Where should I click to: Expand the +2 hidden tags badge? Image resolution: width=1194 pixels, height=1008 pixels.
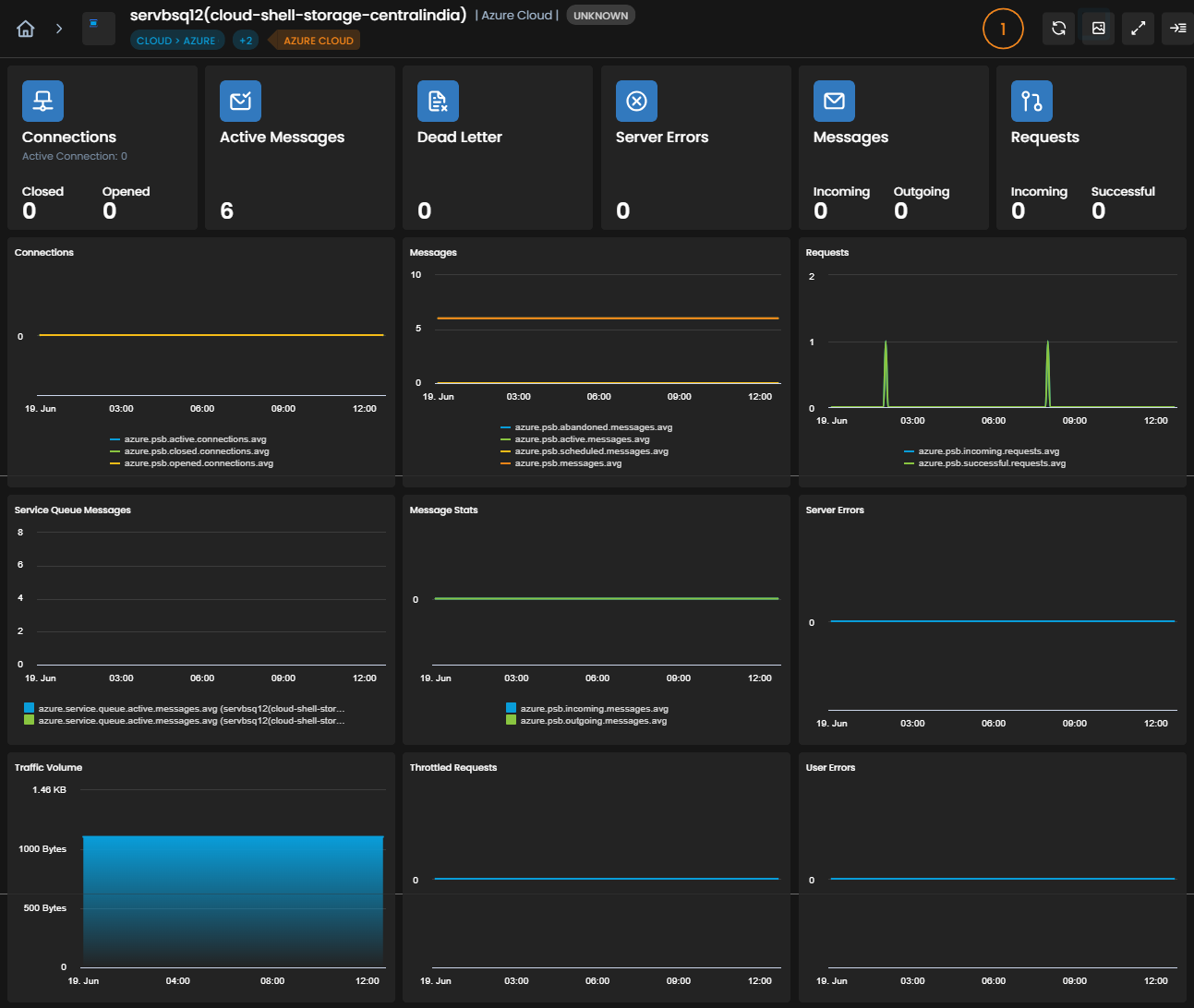246,41
